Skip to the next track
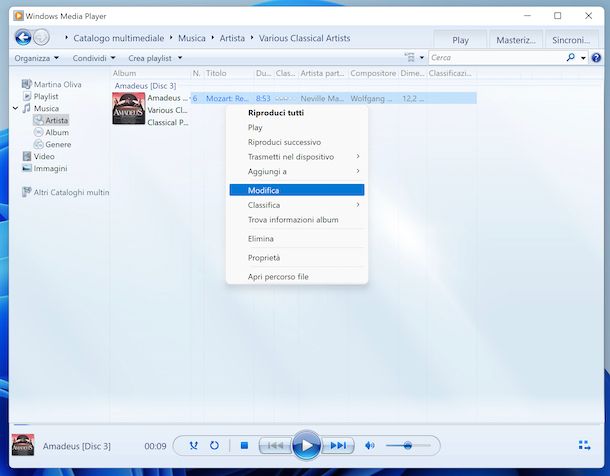The height and width of the screenshot is (476, 610). [x=338, y=445]
